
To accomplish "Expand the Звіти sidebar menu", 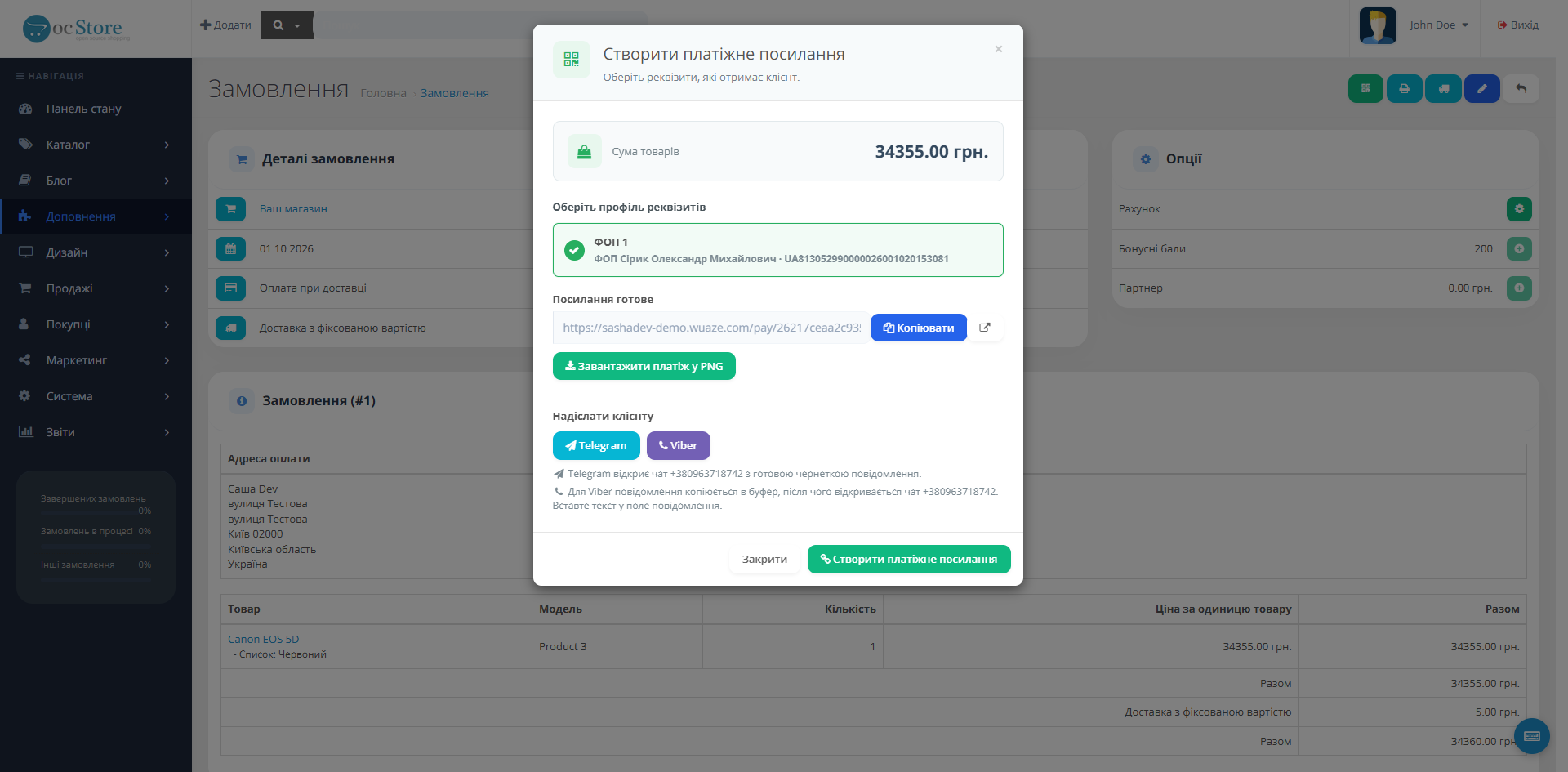I will click(96, 432).
